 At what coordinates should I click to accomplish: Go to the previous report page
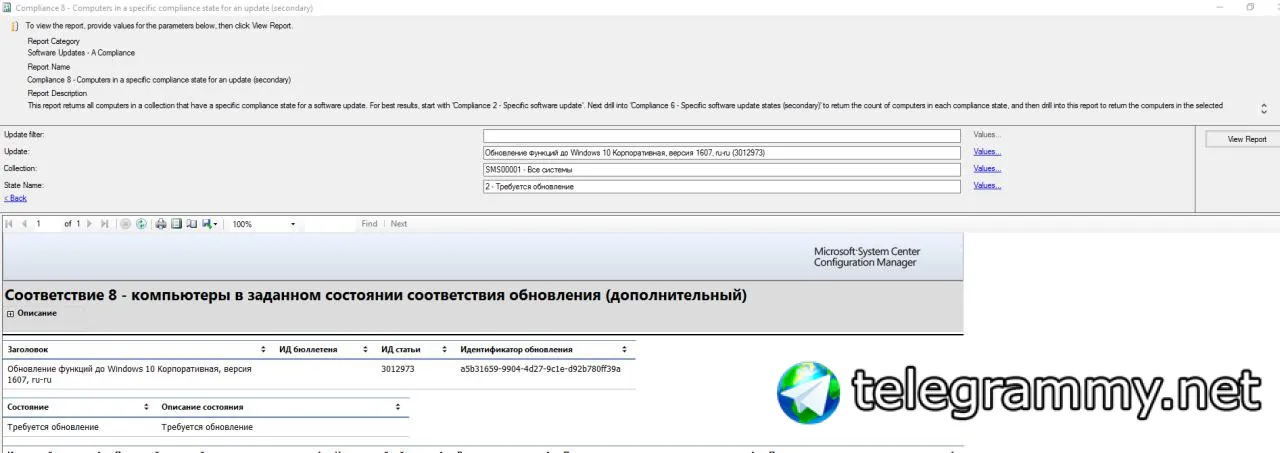(24, 224)
